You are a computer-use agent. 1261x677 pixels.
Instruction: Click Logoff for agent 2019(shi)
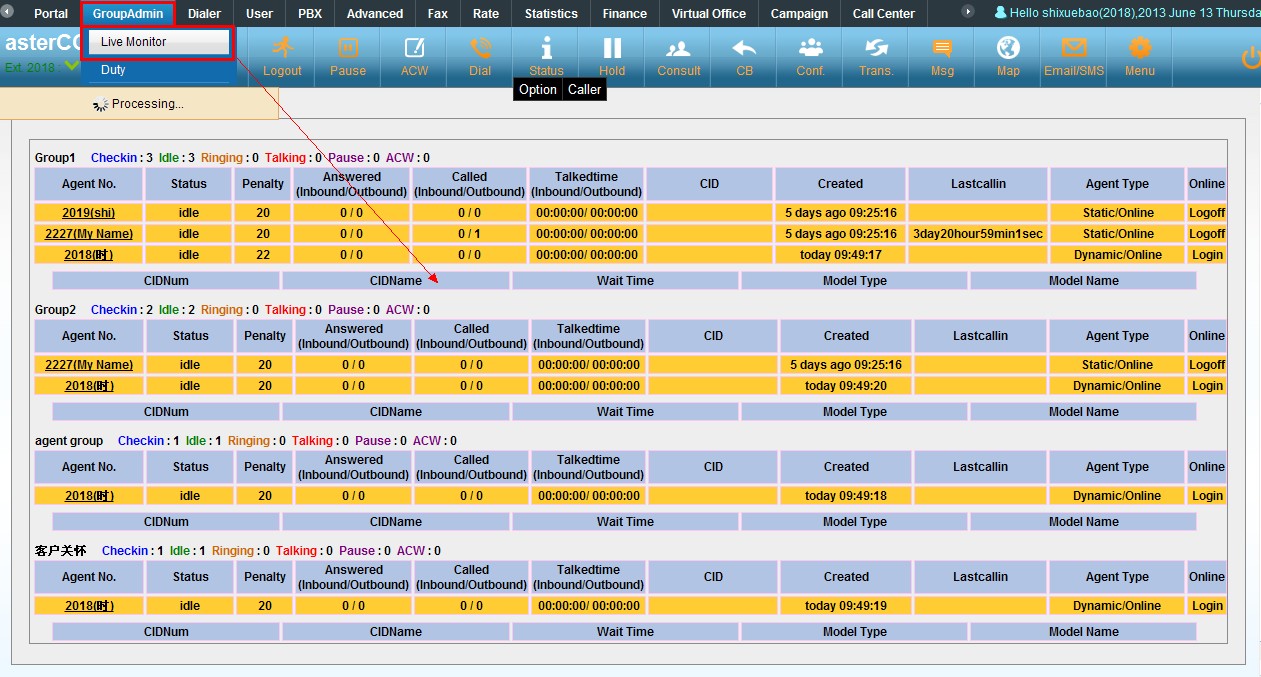pos(1206,213)
